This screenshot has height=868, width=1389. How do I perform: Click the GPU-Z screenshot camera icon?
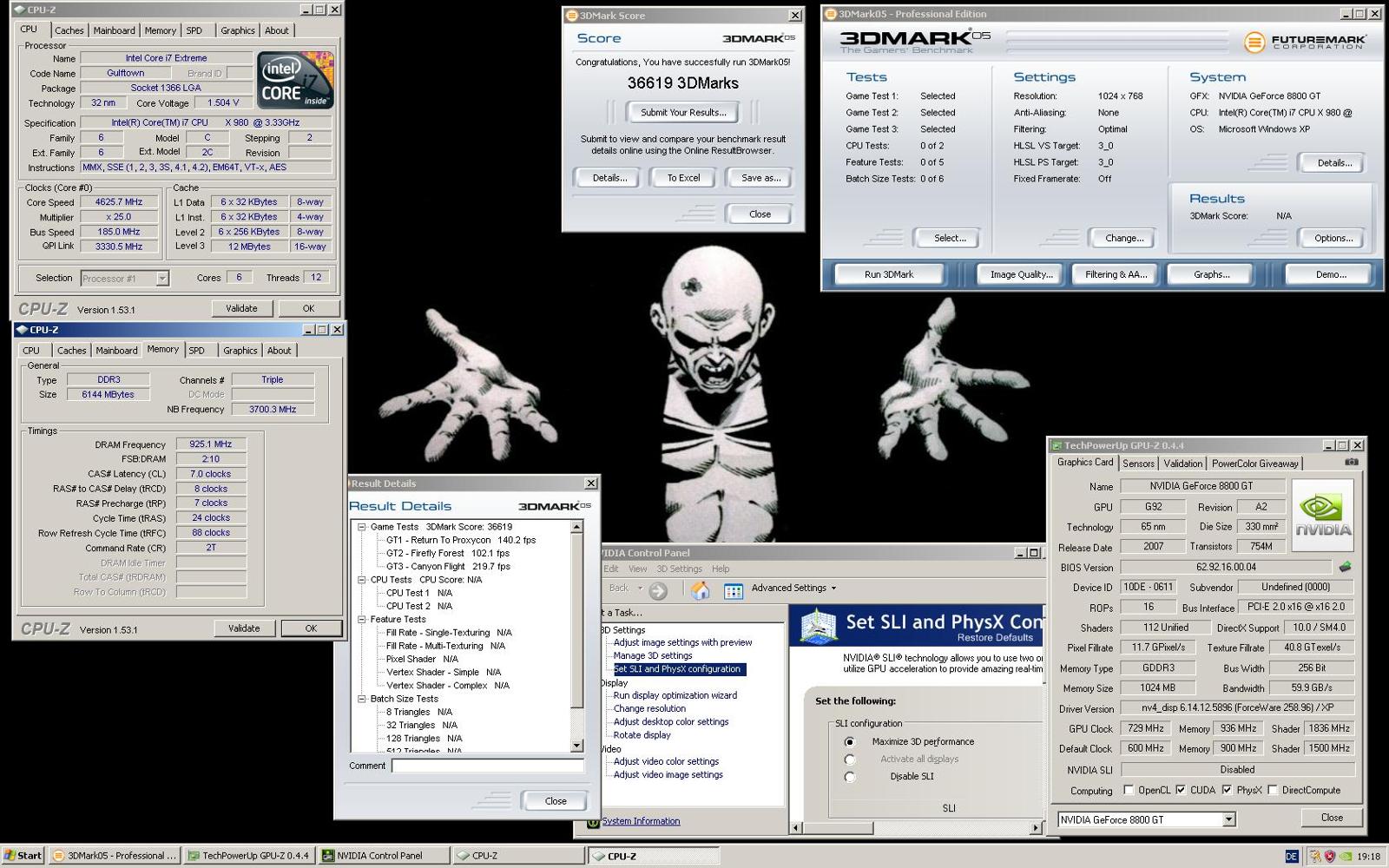coord(1351,462)
